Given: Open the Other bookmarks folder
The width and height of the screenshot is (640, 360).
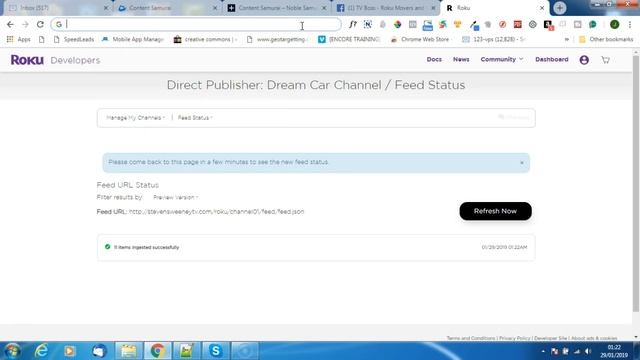Looking at the screenshot, I should point(606,39).
